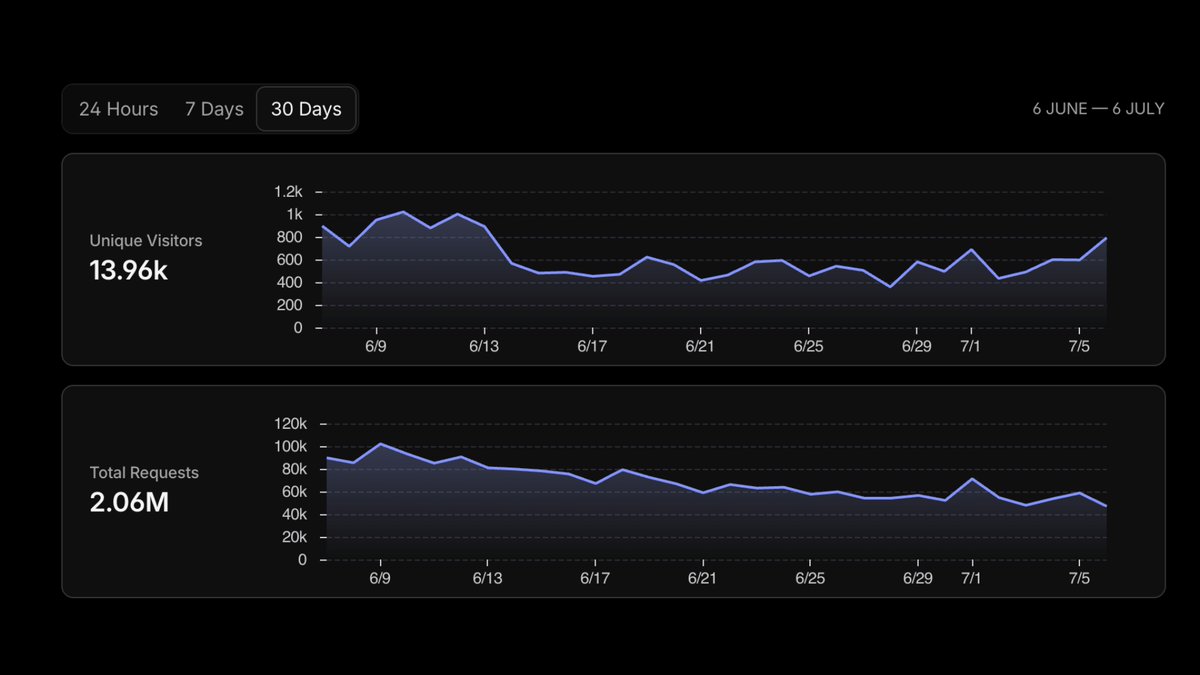Click the 6/29 date in Unique Visitors chart
This screenshot has height=675, width=1200.
tap(917, 346)
